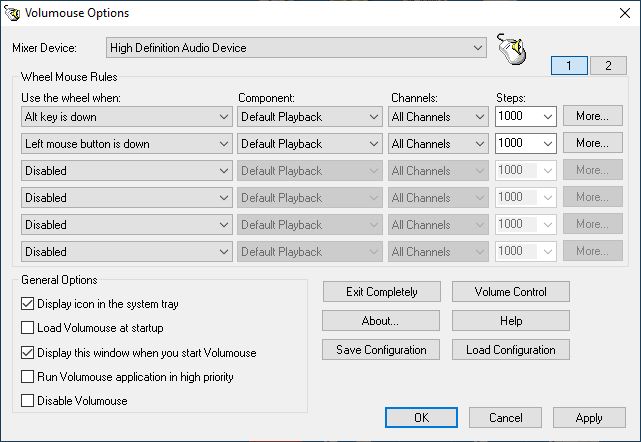Open the Mixer Device dropdown
Image resolution: width=641 pixels, height=442 pixels.
tap(296, 48)
